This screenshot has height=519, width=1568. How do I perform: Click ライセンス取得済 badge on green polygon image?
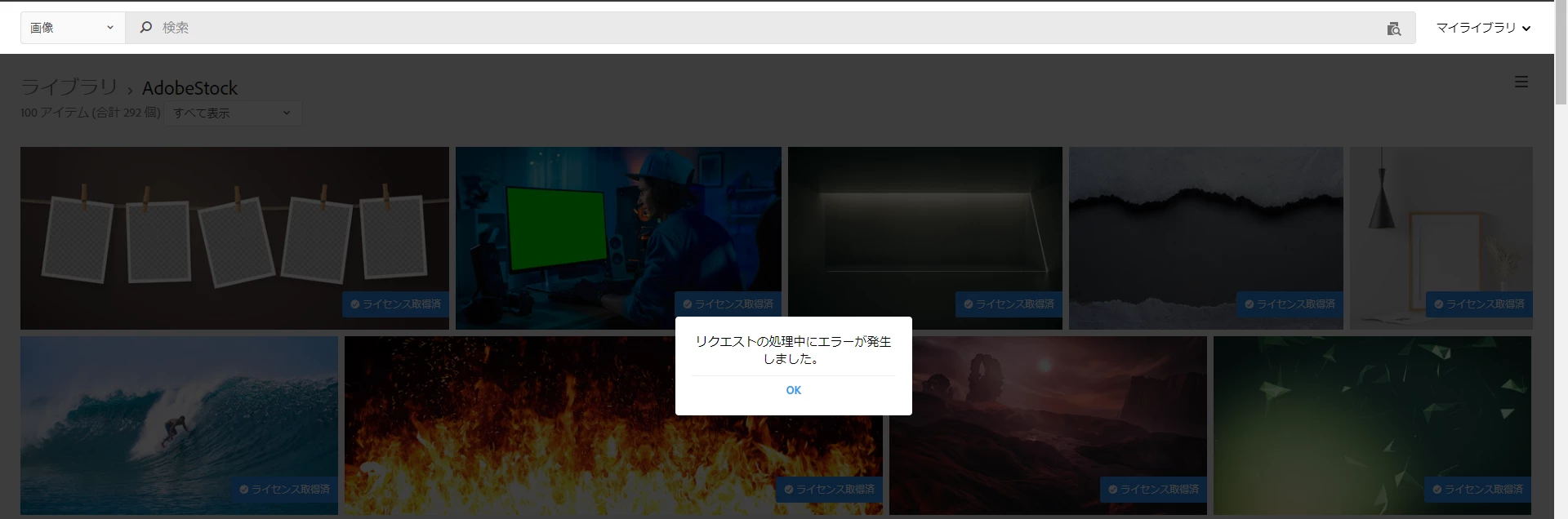click(x=1477, y=489)
